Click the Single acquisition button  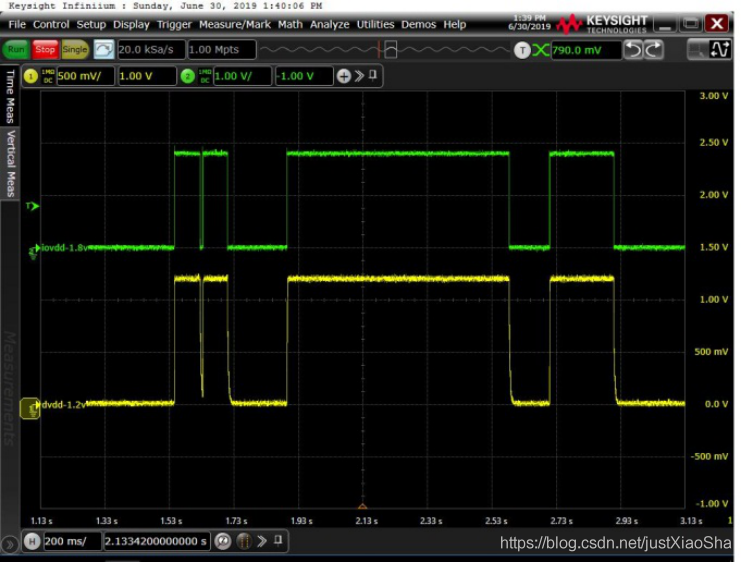click(x=75, y=49)
